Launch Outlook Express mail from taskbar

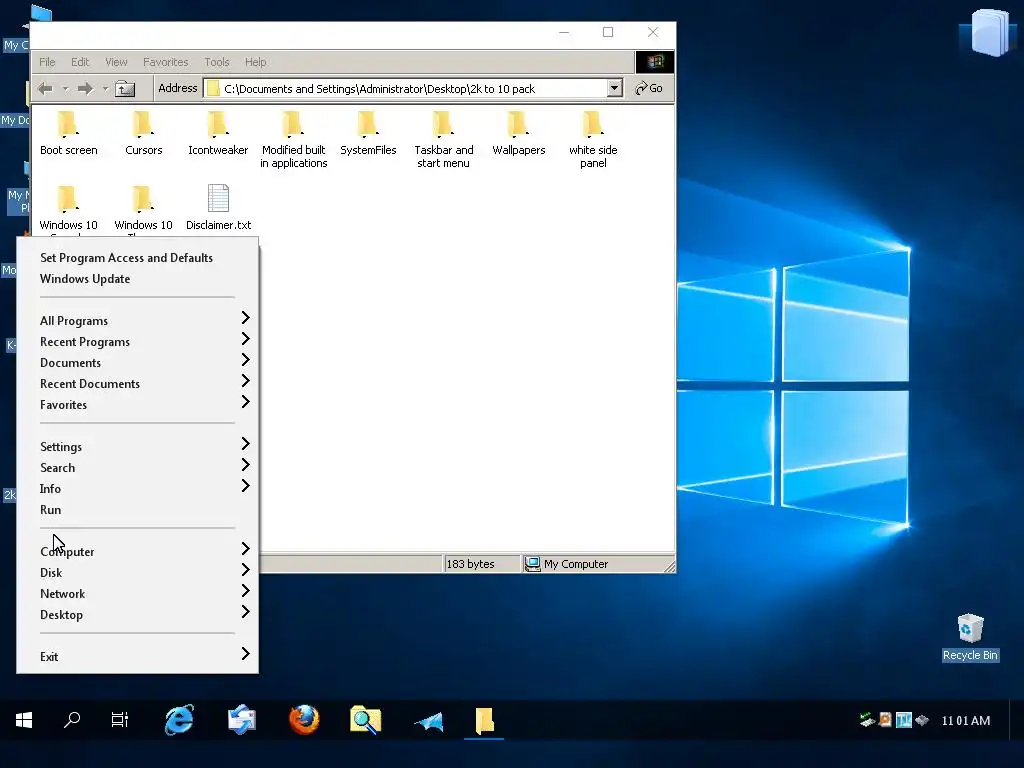click(242, 720)
